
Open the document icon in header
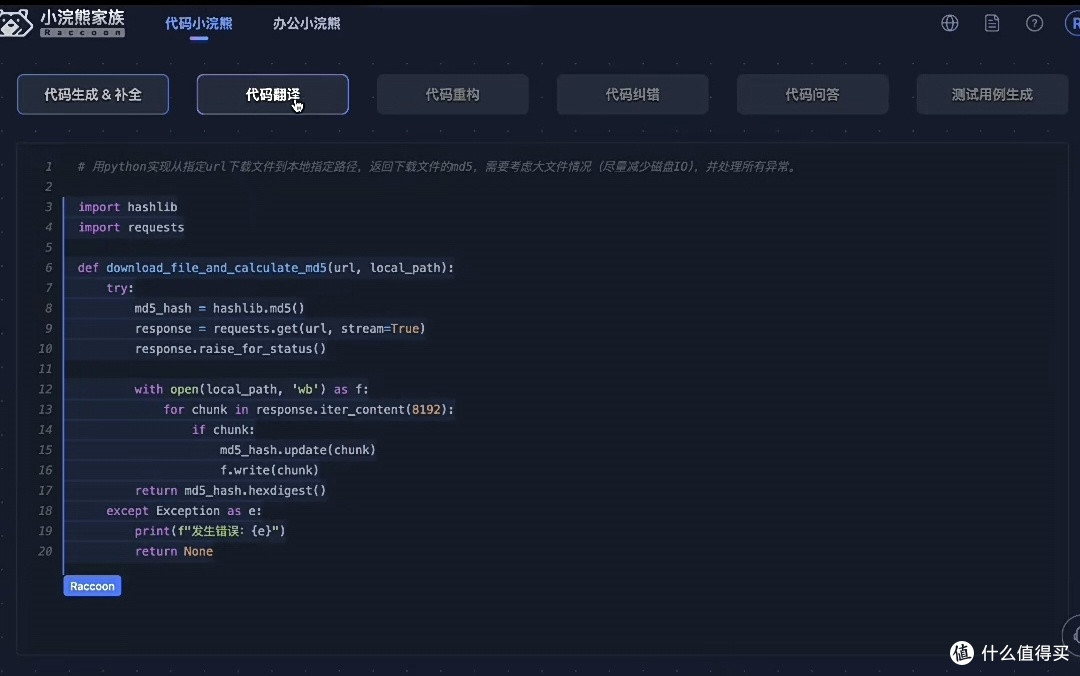point(992,23)
